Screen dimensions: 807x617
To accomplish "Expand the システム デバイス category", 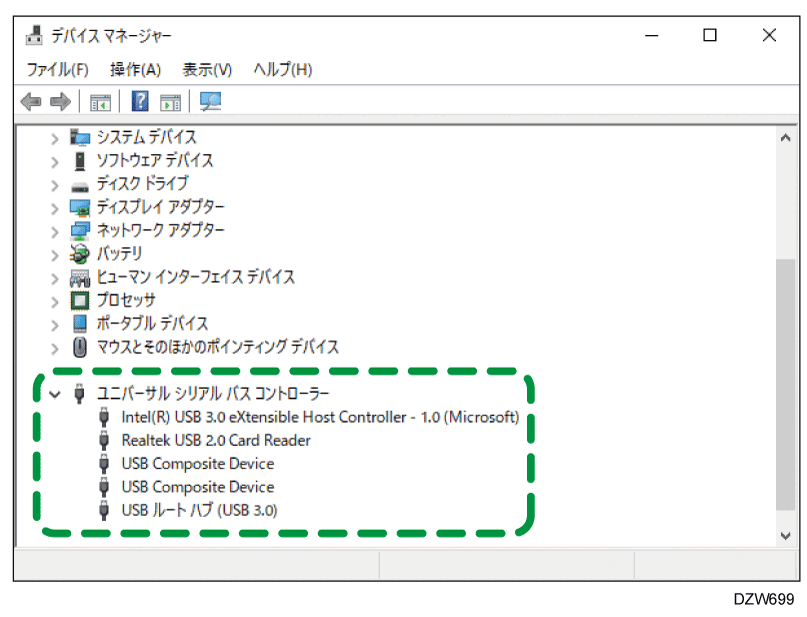I will tap(55, 138).
